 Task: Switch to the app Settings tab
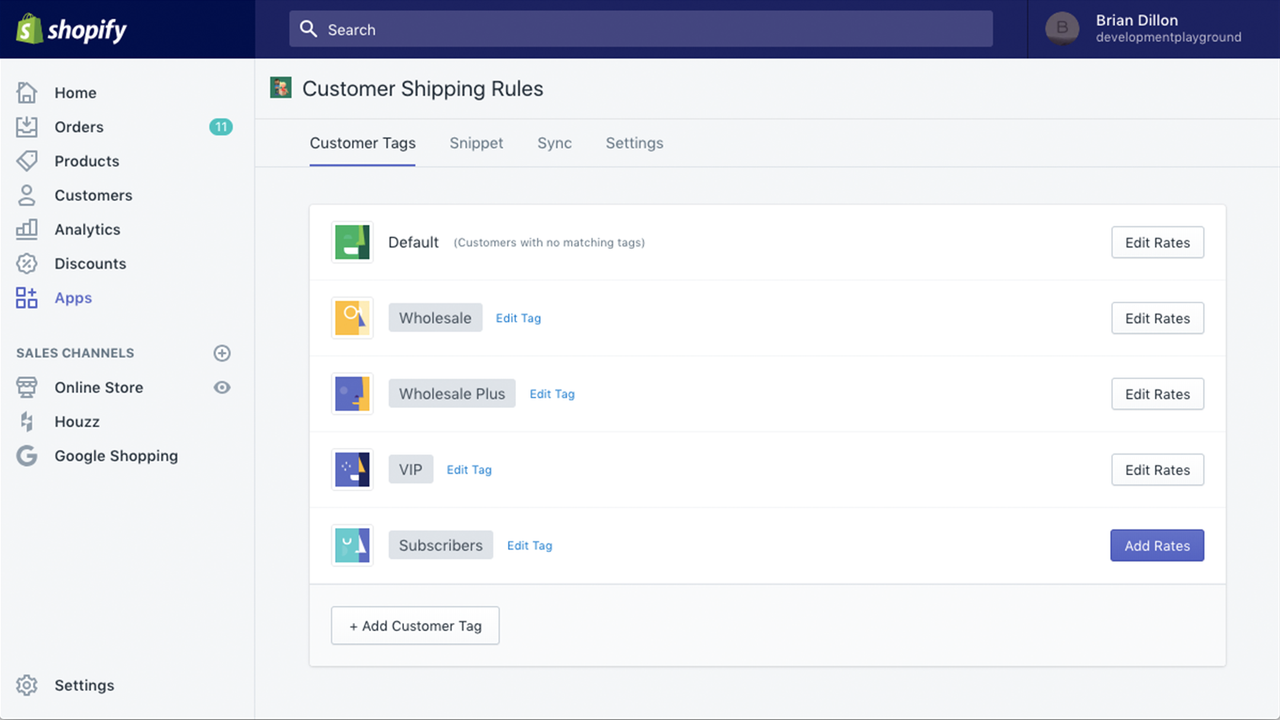pyautogui.click(x=634, y=143)
